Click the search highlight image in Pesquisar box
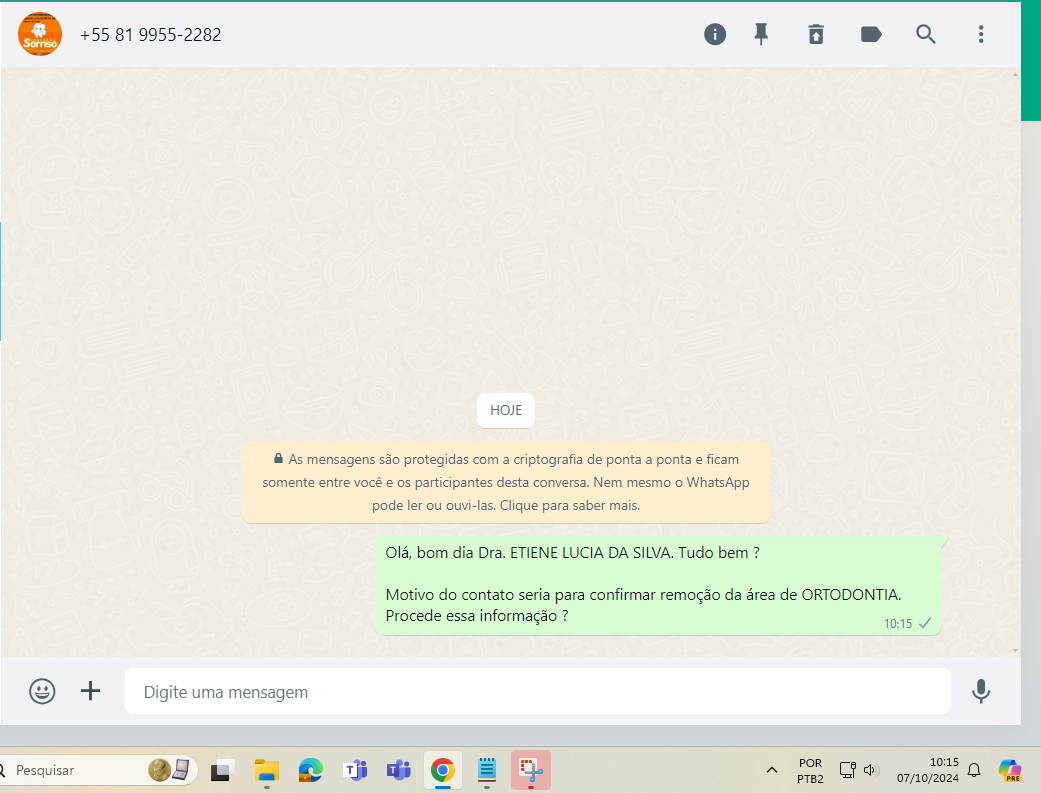 169,770
